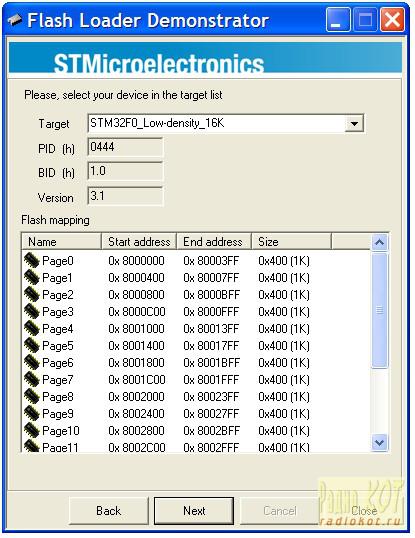Image resolution: width=415 pixels, height=538 pixels.
Task: Sort by the Name column header
Action: click(62, 241)
